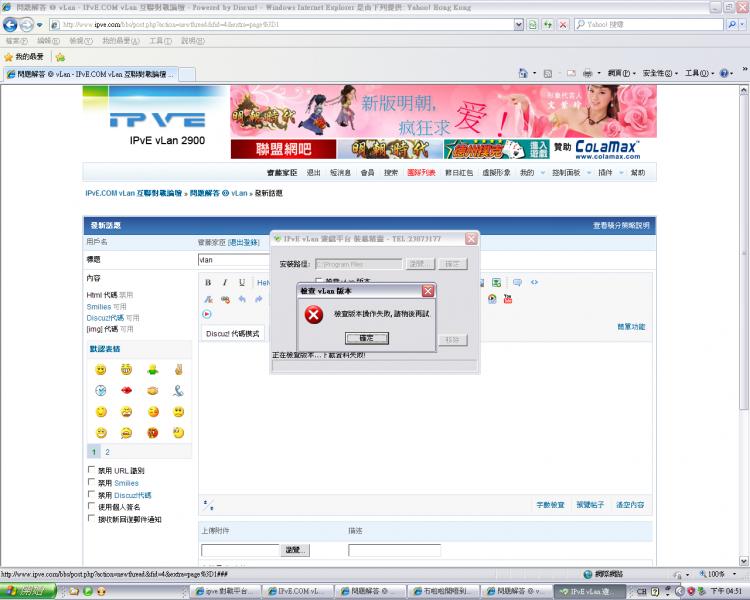This screenshot has width=750, height=600.
Task: Click the 清空內容 clear content link
Action: click(630, 505)
